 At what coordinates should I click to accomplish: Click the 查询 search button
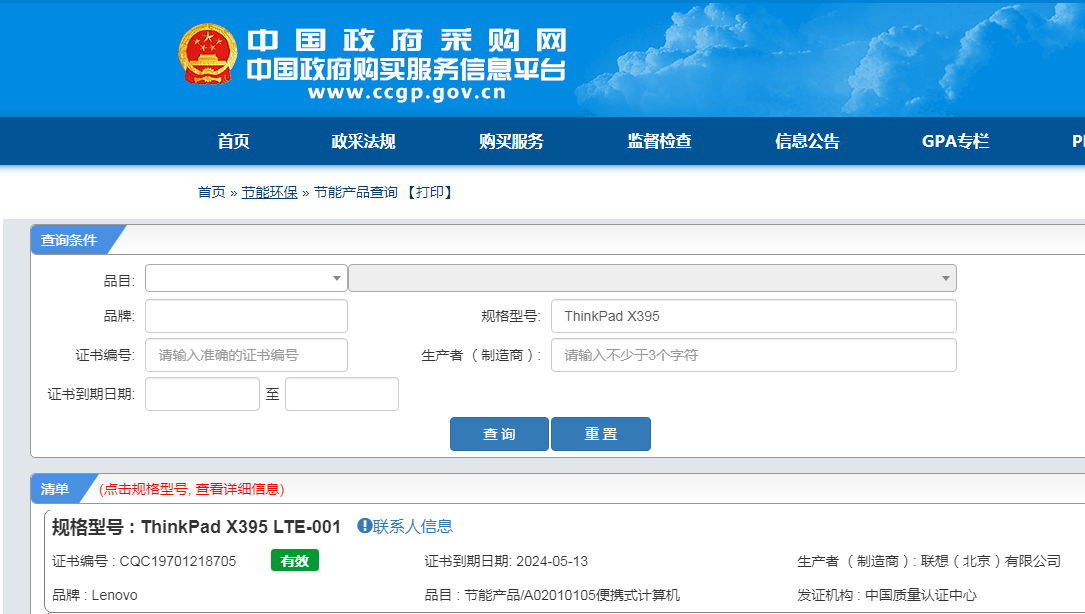pos(500,434)
